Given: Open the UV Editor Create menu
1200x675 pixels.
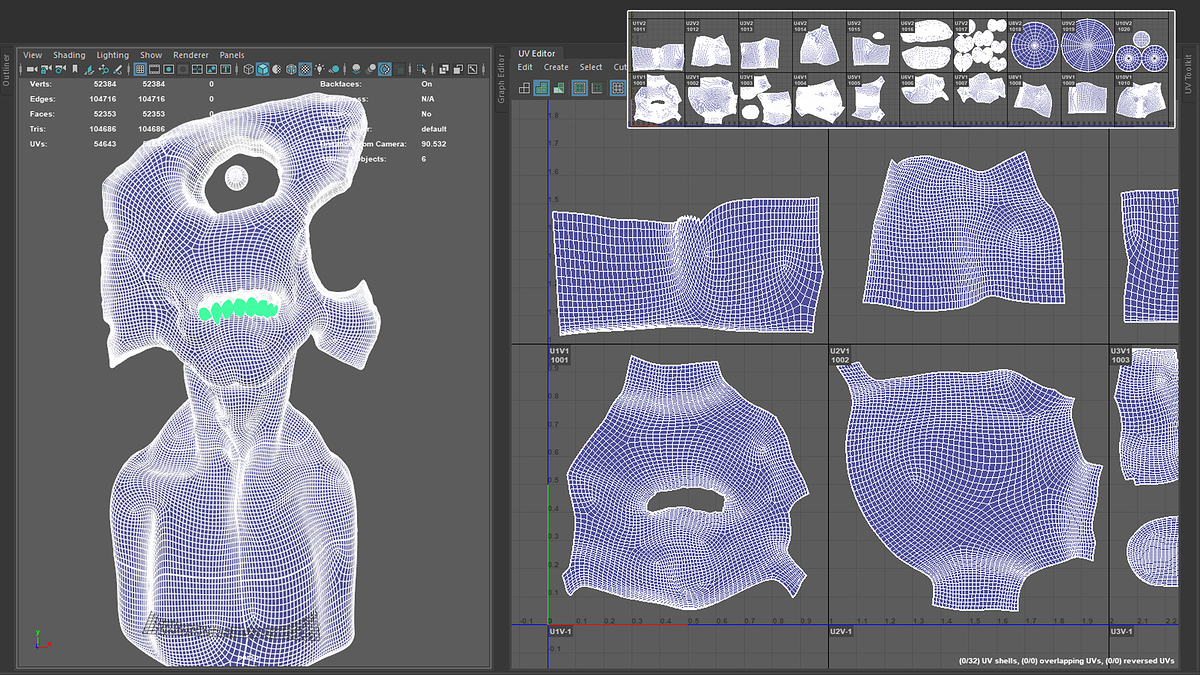Looking at the screenshot, I should [x=556, y=67].
